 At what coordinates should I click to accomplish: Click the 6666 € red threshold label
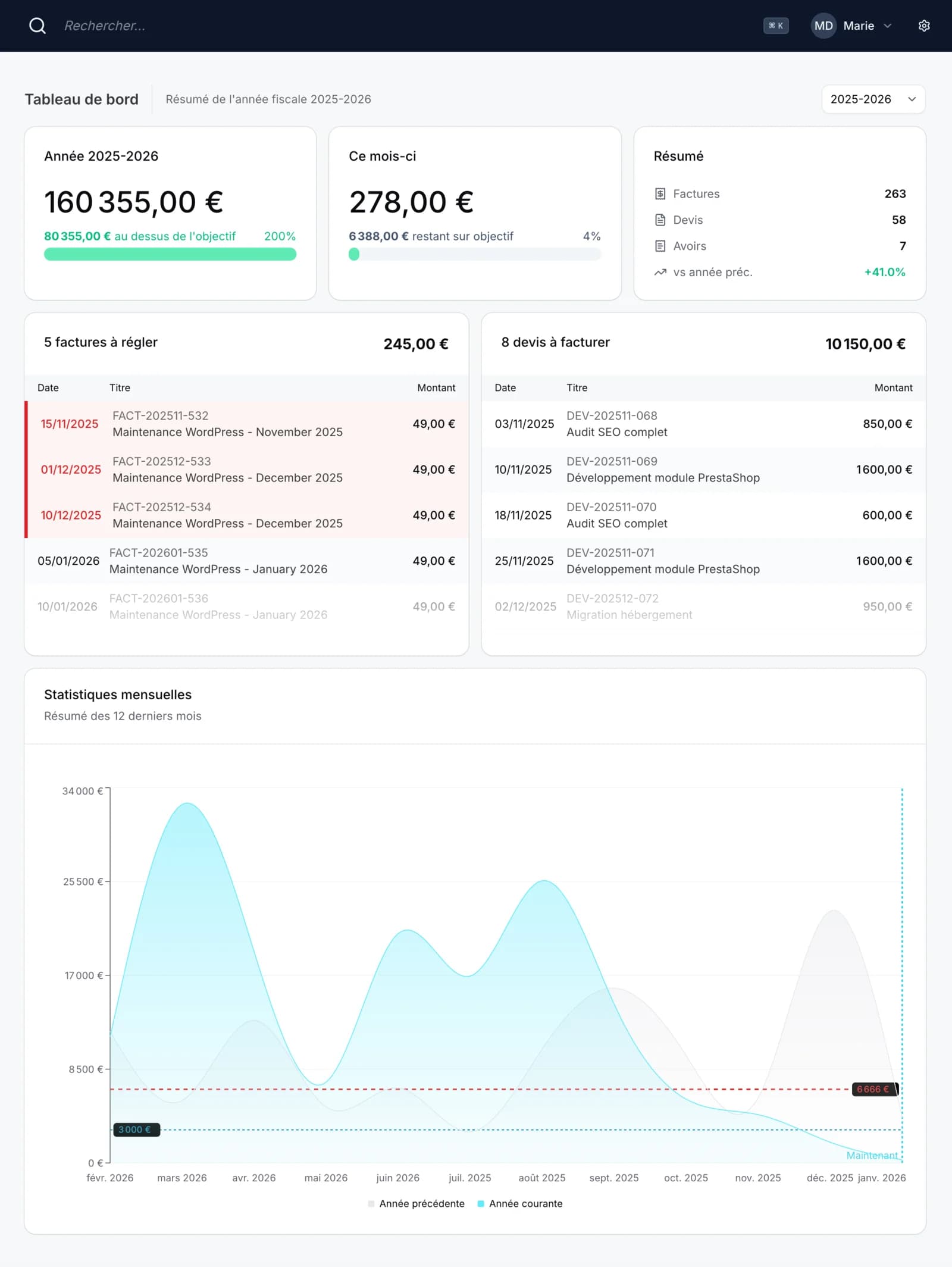[x=873, y=1089]
